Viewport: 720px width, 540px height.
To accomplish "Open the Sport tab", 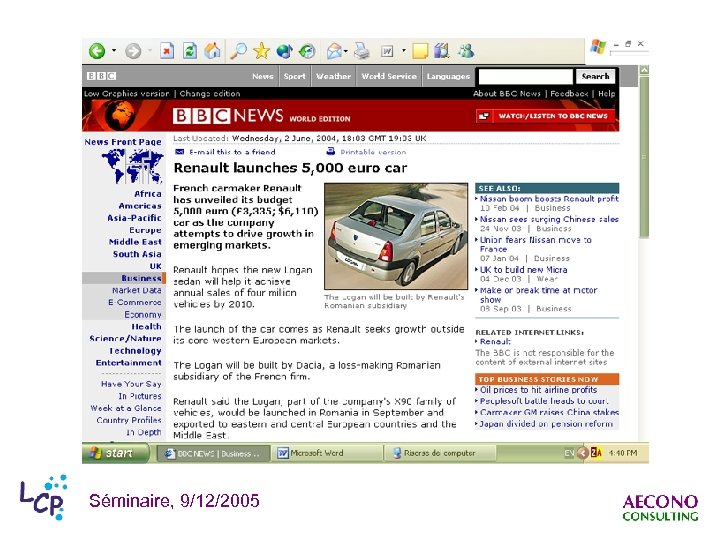I will click(x=294, y=76).
